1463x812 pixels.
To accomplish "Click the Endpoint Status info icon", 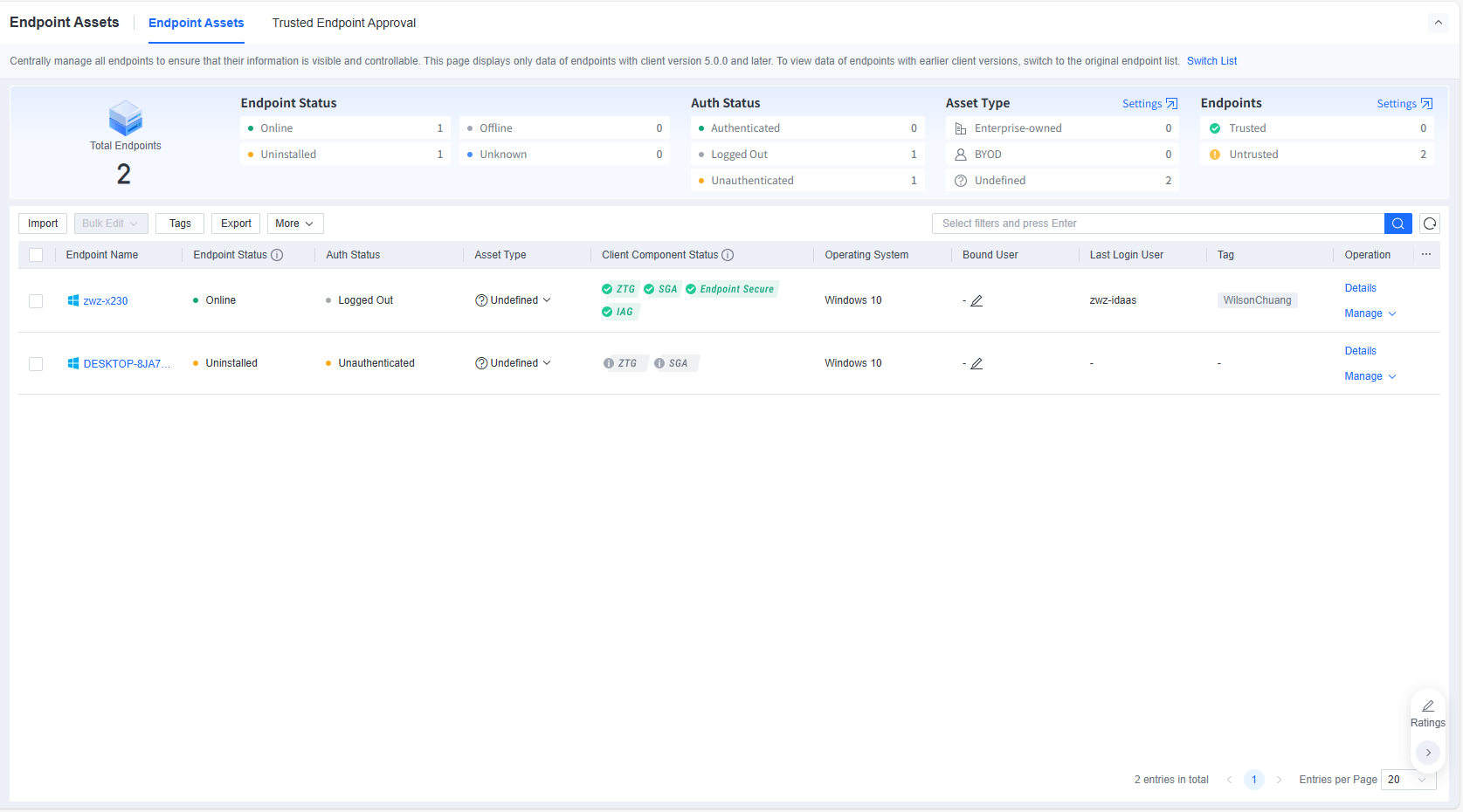I will pyautogui.click(x=277, y=255).
